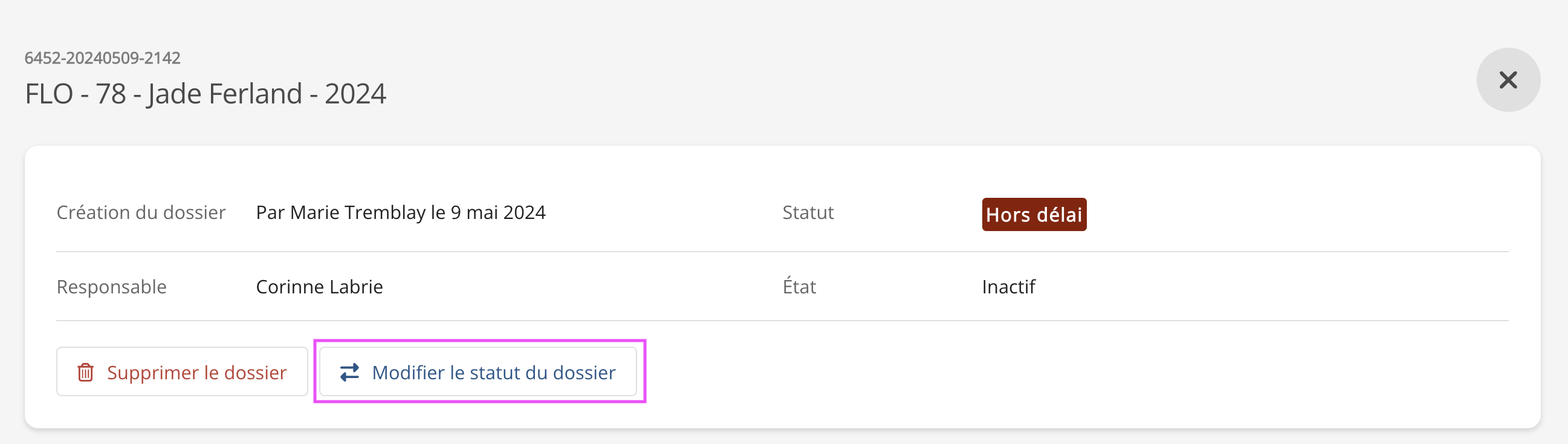Click the name Jade Ferland in the title
Image resolution: width=1568 pixels, height=444 pixels.
(225, 94)
